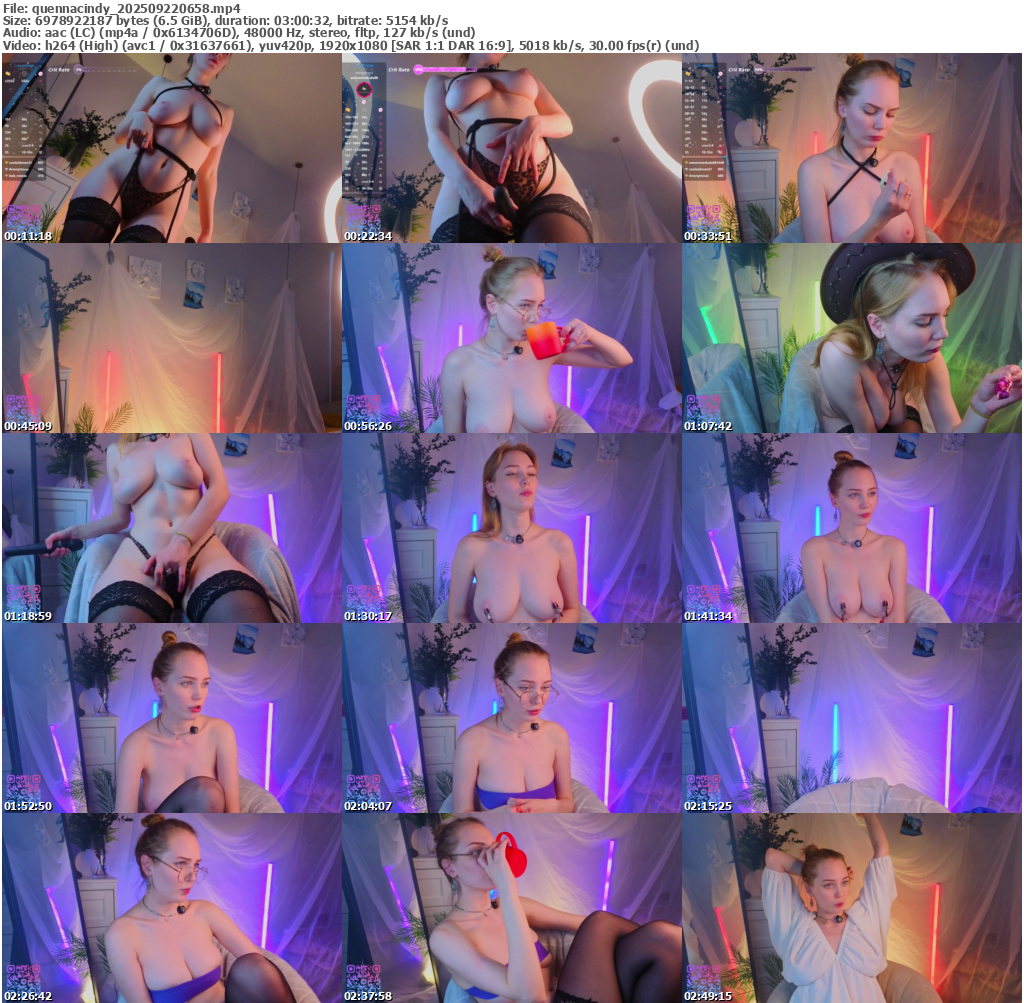Click the Video codec info line
The image size is (1024, 1003).
pos(350,45)
